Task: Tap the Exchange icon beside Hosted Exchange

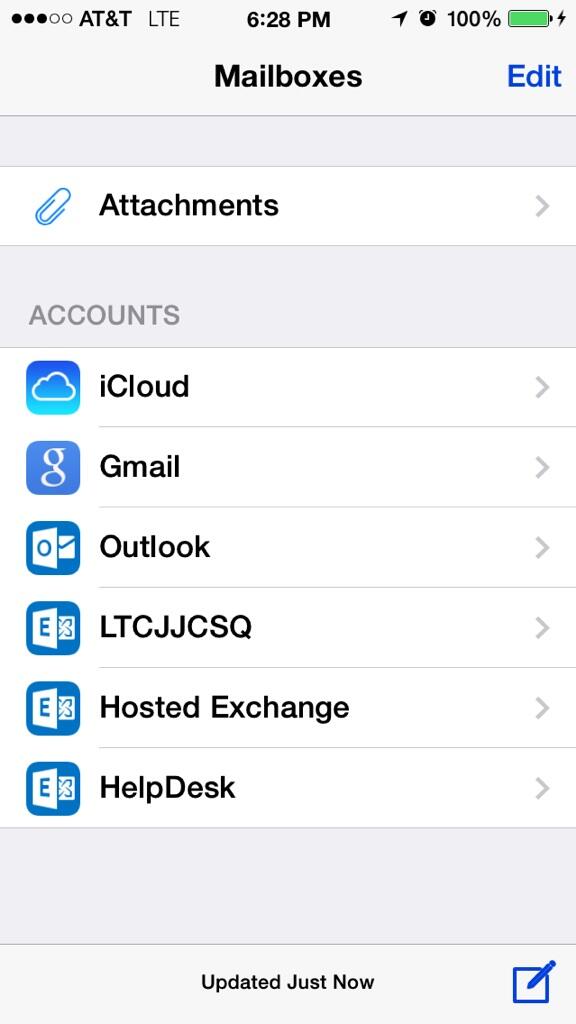Action: click(53, 709)
